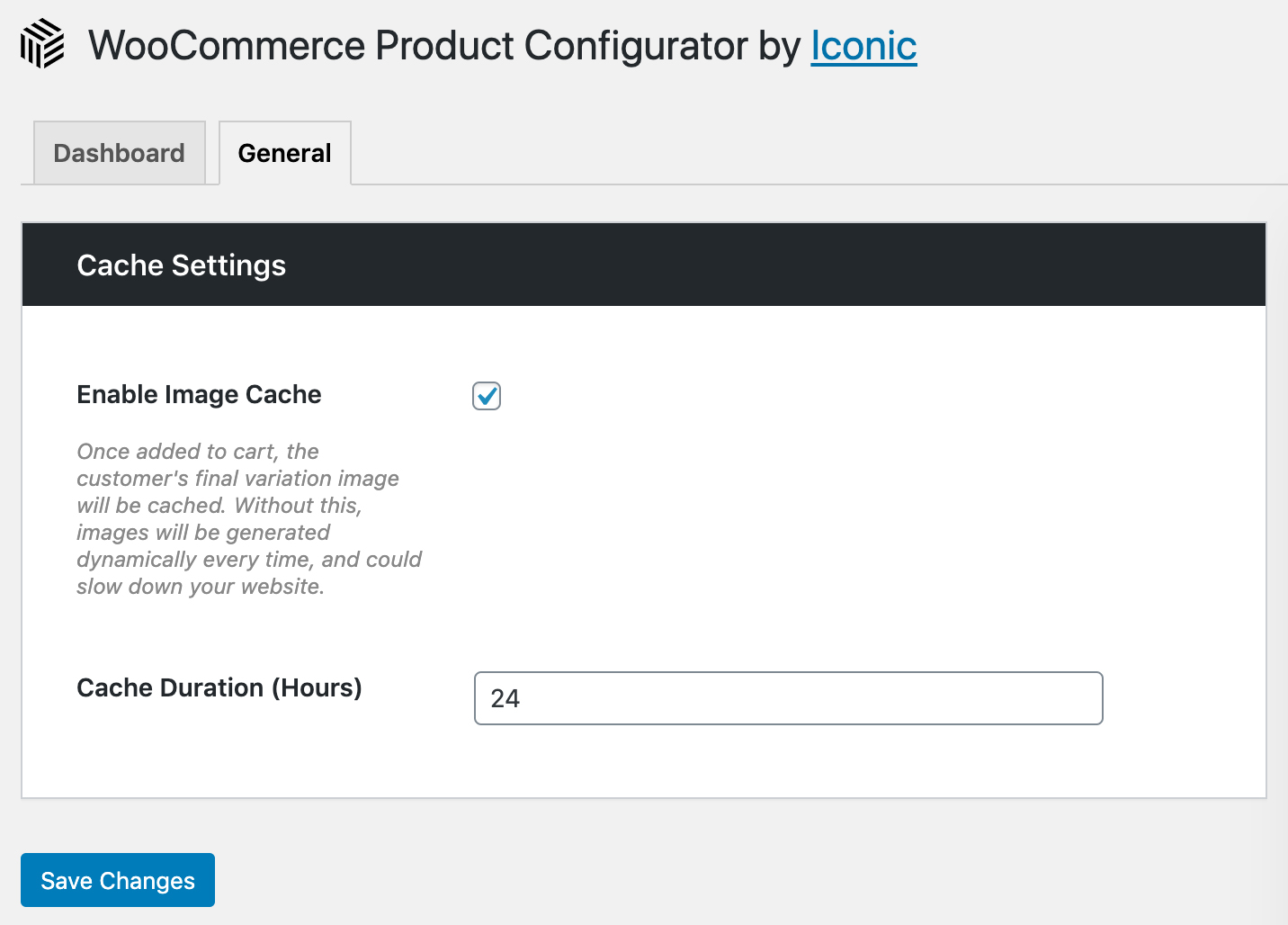1288x925 pixels.
Task: Click the Cache Duration hours input field
Action: tap(788, 698)
